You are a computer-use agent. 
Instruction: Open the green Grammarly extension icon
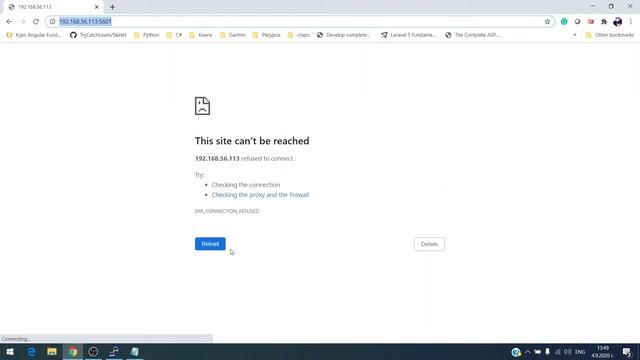point(564,22)
